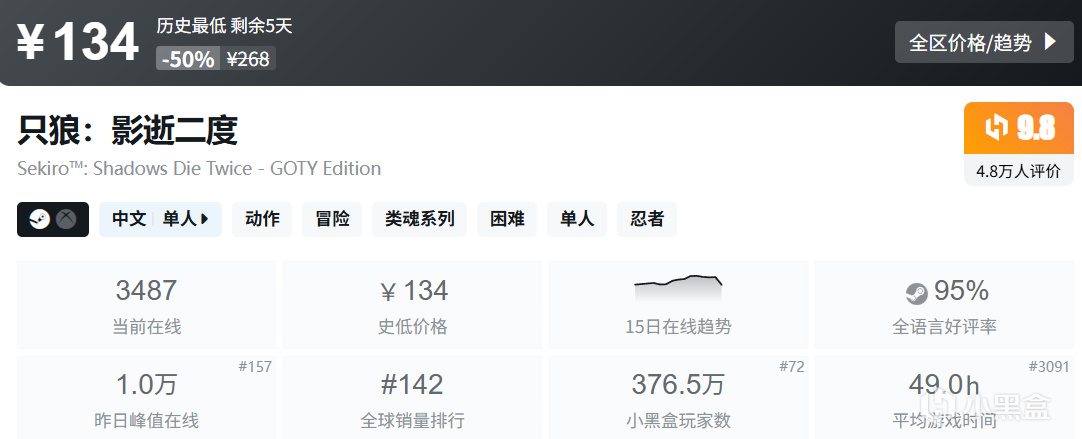1082x439 pixels.
Task: Click the large ¥134 current price
Action: coord(77,43)
